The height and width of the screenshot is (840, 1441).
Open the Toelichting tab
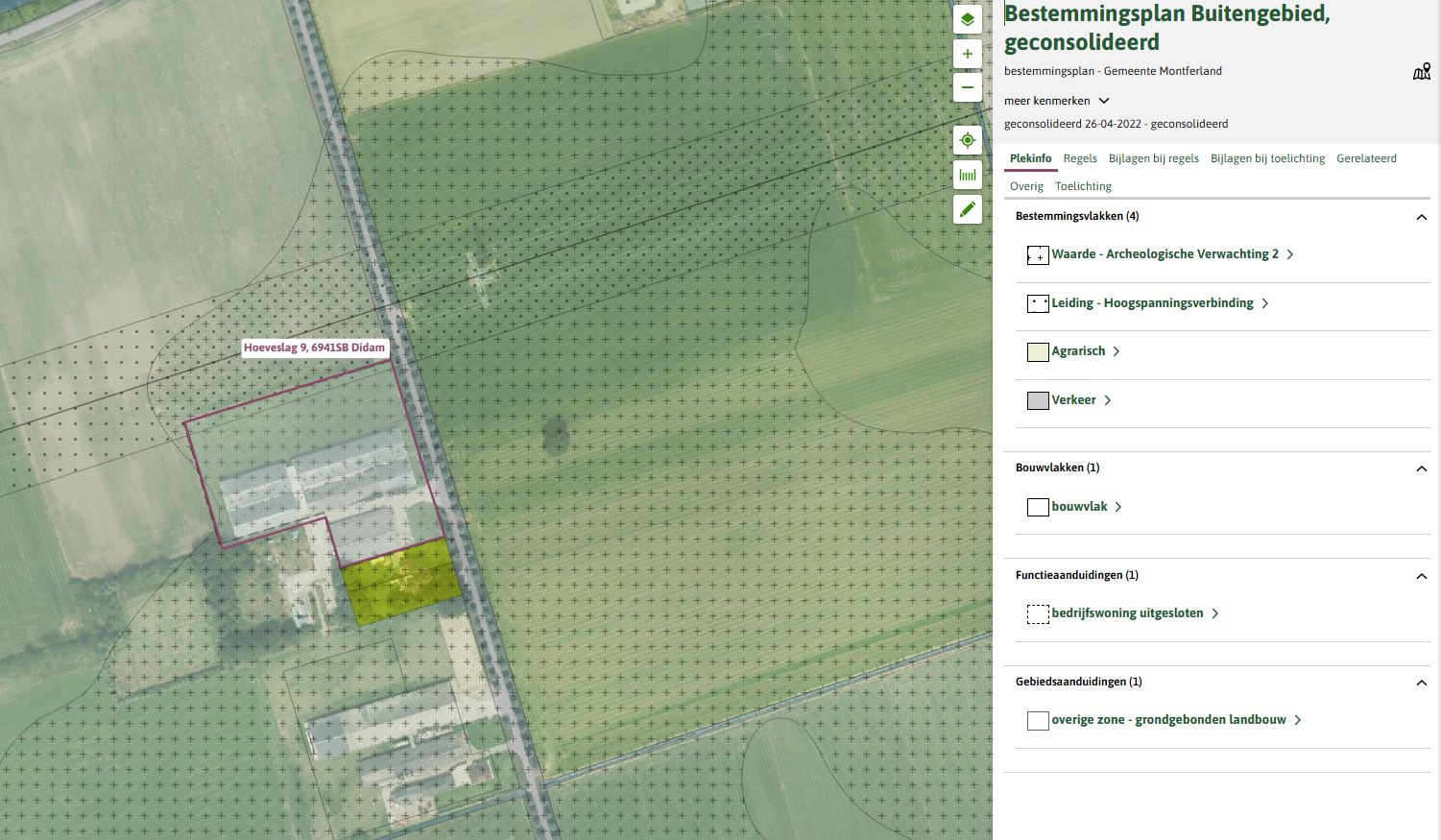(1083, 186)
